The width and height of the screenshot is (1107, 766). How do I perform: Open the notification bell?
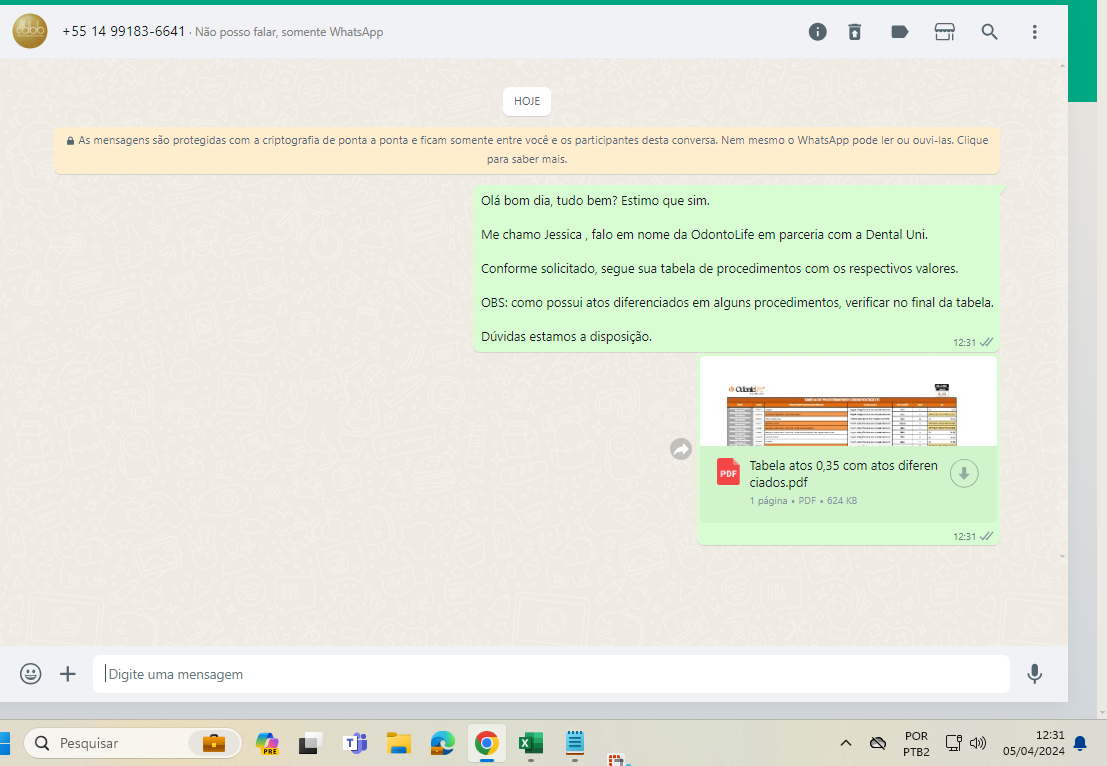(1080, 743)
